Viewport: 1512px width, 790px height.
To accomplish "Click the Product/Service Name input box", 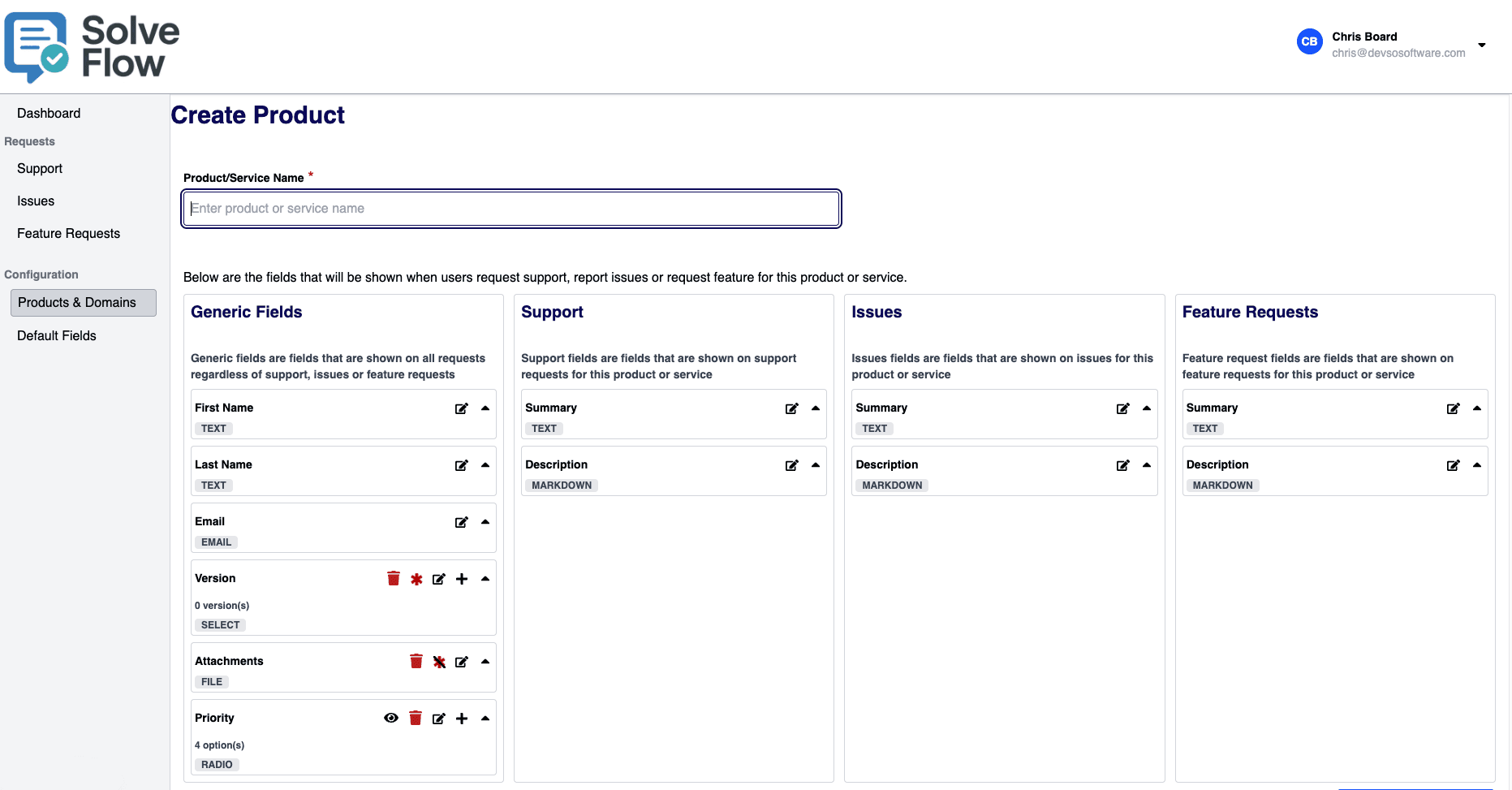I will (x=510, y=209).
